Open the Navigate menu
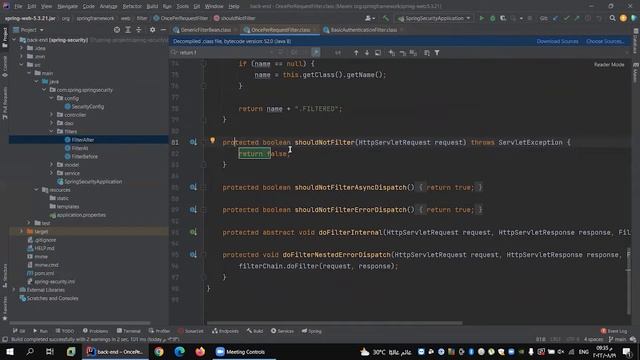 67,6
